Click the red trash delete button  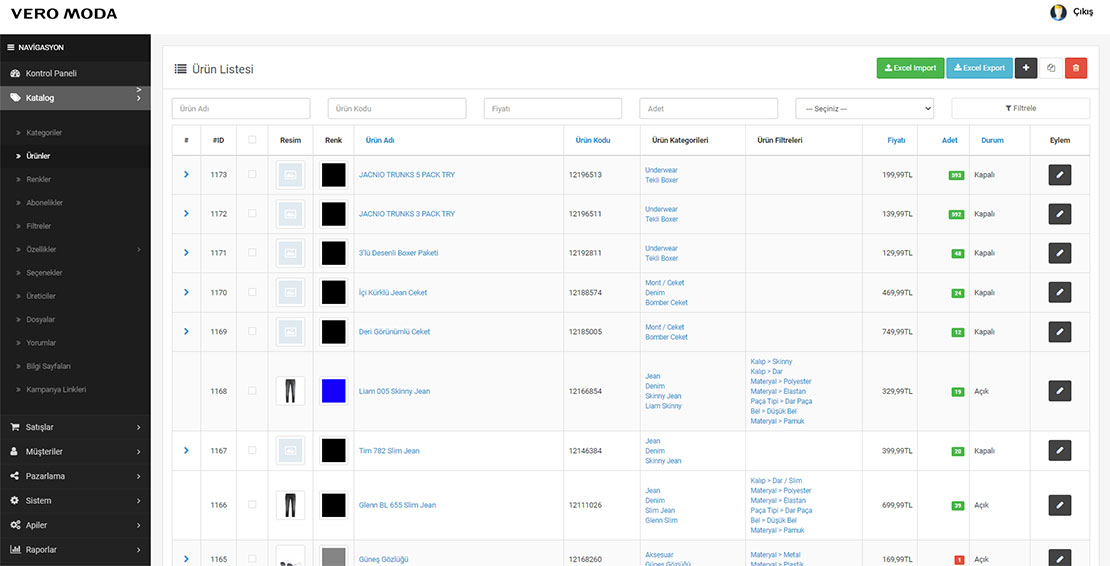coord(1075,68)
